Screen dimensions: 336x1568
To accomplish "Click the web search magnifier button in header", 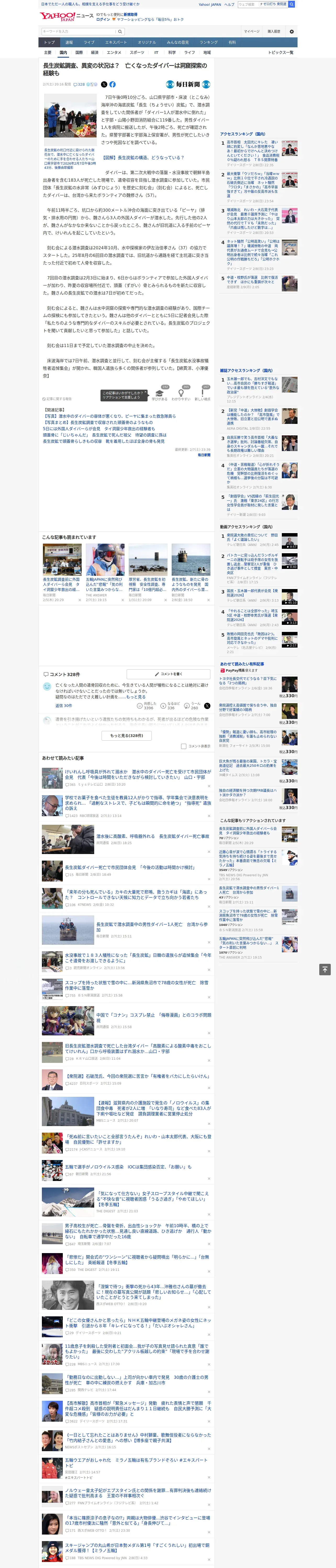I will coord(292,4).
